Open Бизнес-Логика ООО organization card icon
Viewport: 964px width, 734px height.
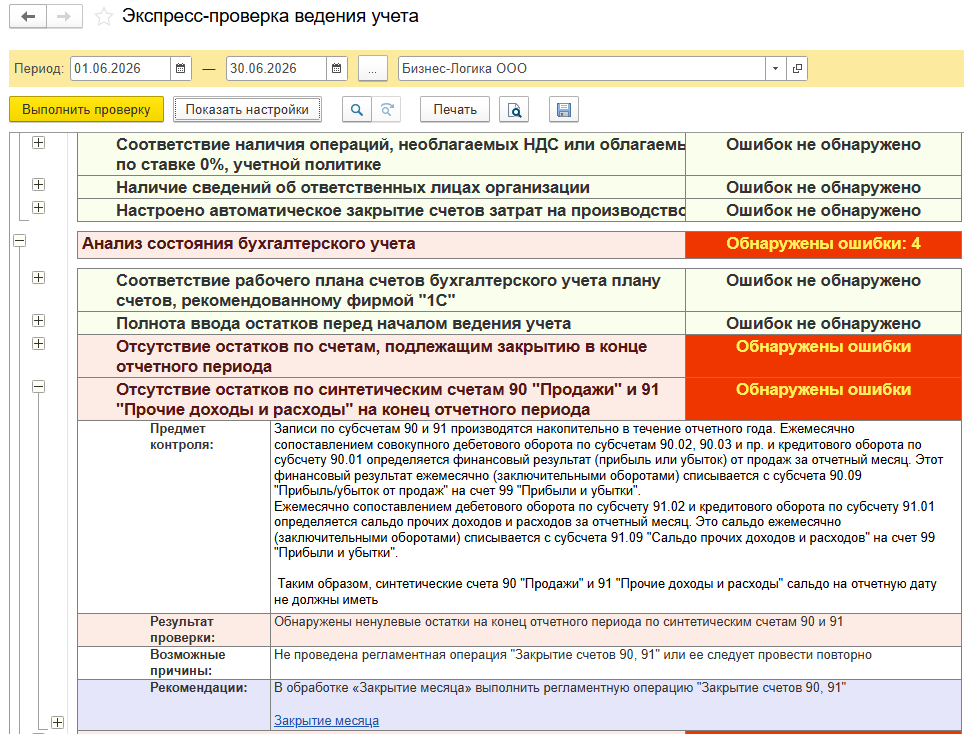point(797,68)
